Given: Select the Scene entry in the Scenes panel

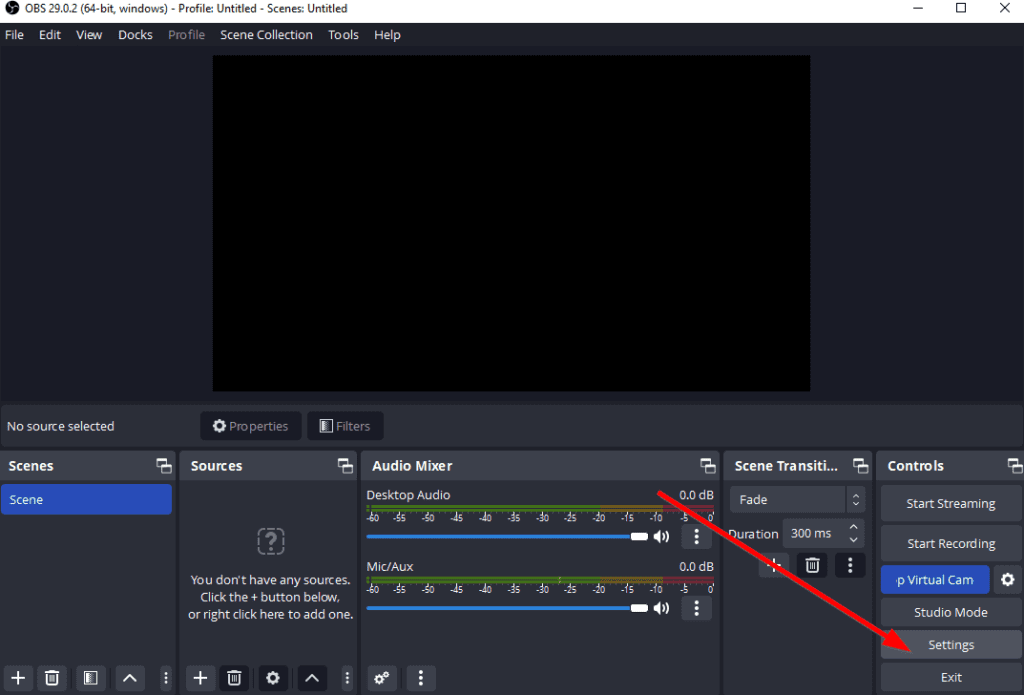Looking at the screenshot, I should point(87,499).
